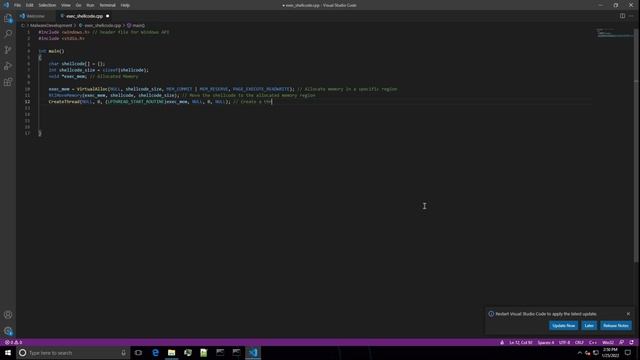Click the taskbar search box
The width and height of the screenshot is (640, 360).
coord(73,353)
